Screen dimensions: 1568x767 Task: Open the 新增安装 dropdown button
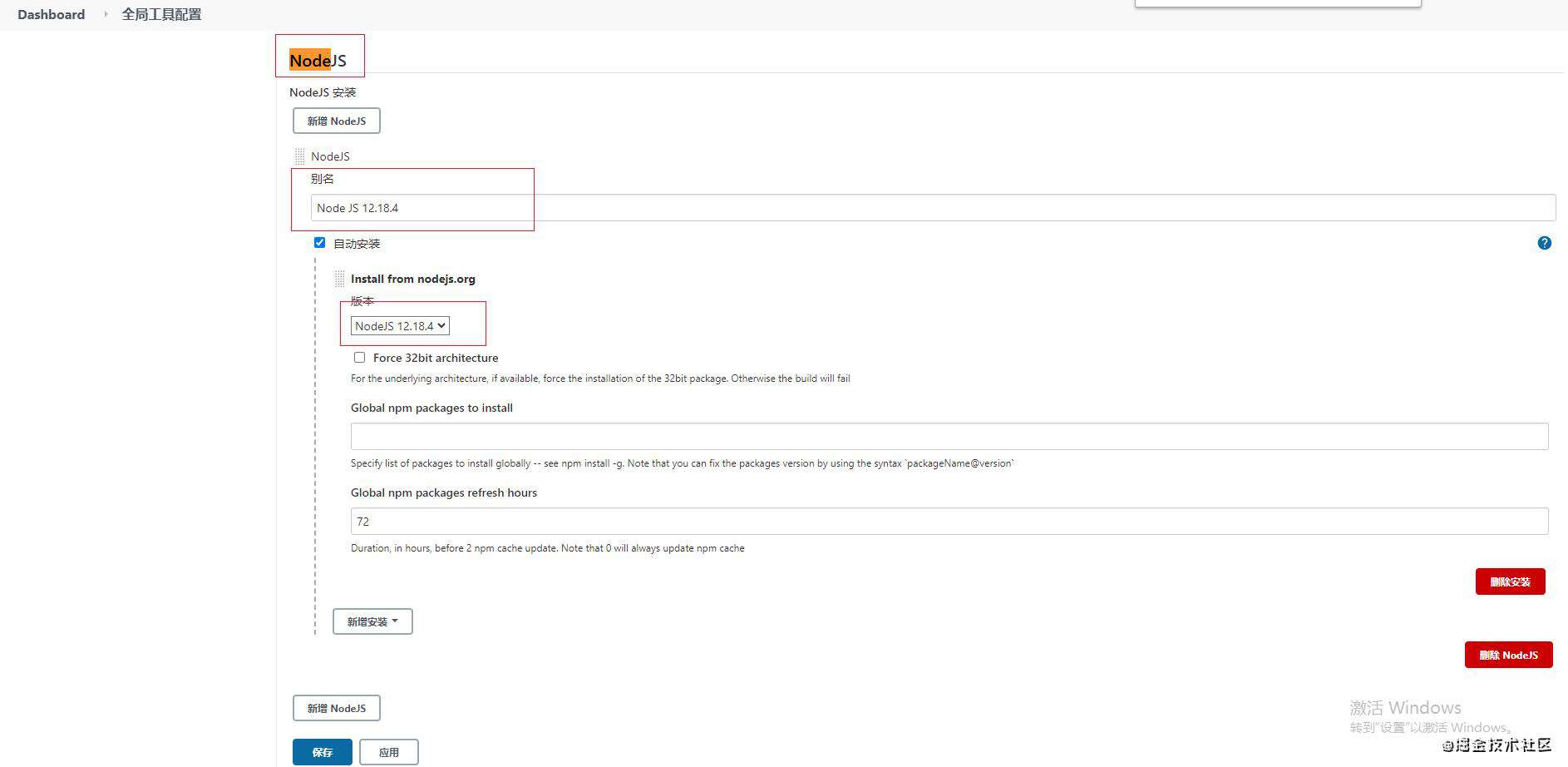coord(372,621)
